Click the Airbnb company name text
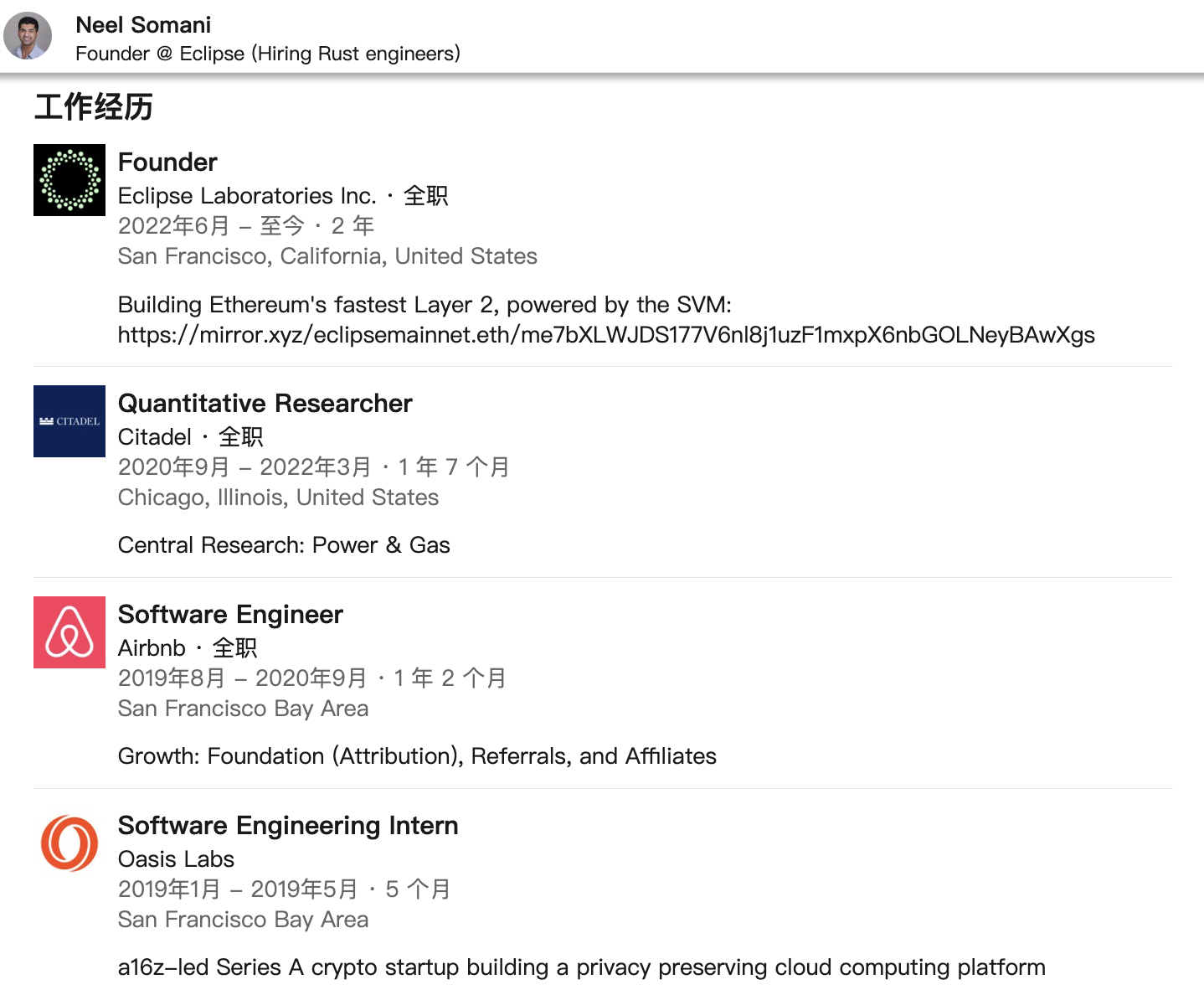Viewport: 1204px width, 995px height. click(x=152, y=648)
